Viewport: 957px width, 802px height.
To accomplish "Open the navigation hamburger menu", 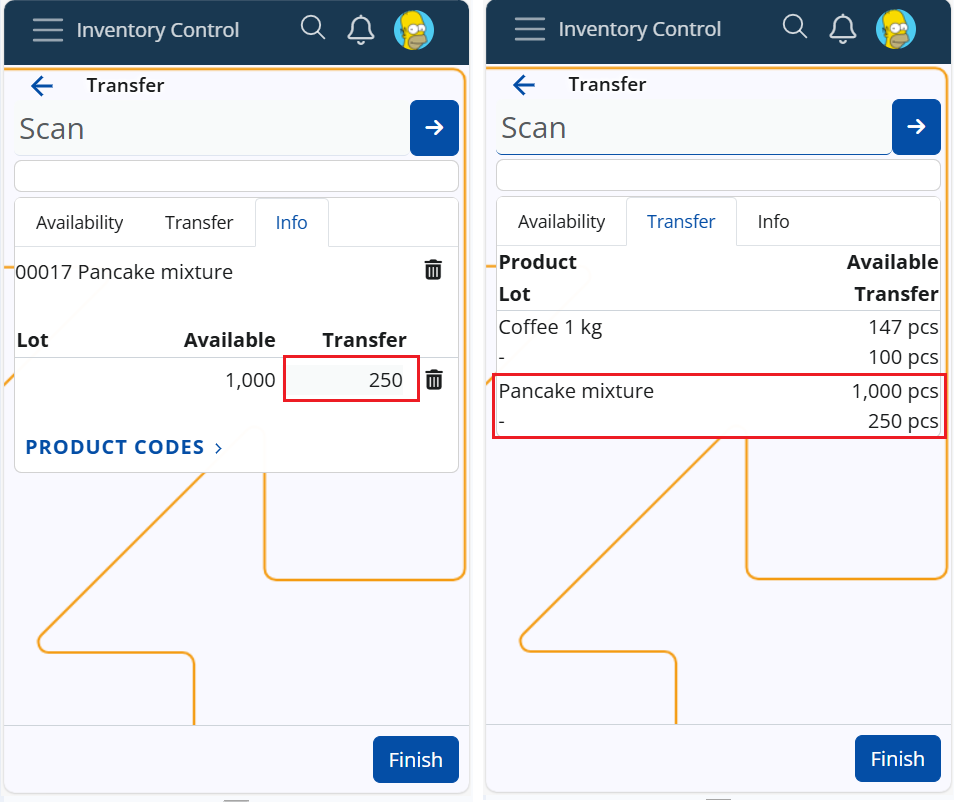I will coord(47,29).
